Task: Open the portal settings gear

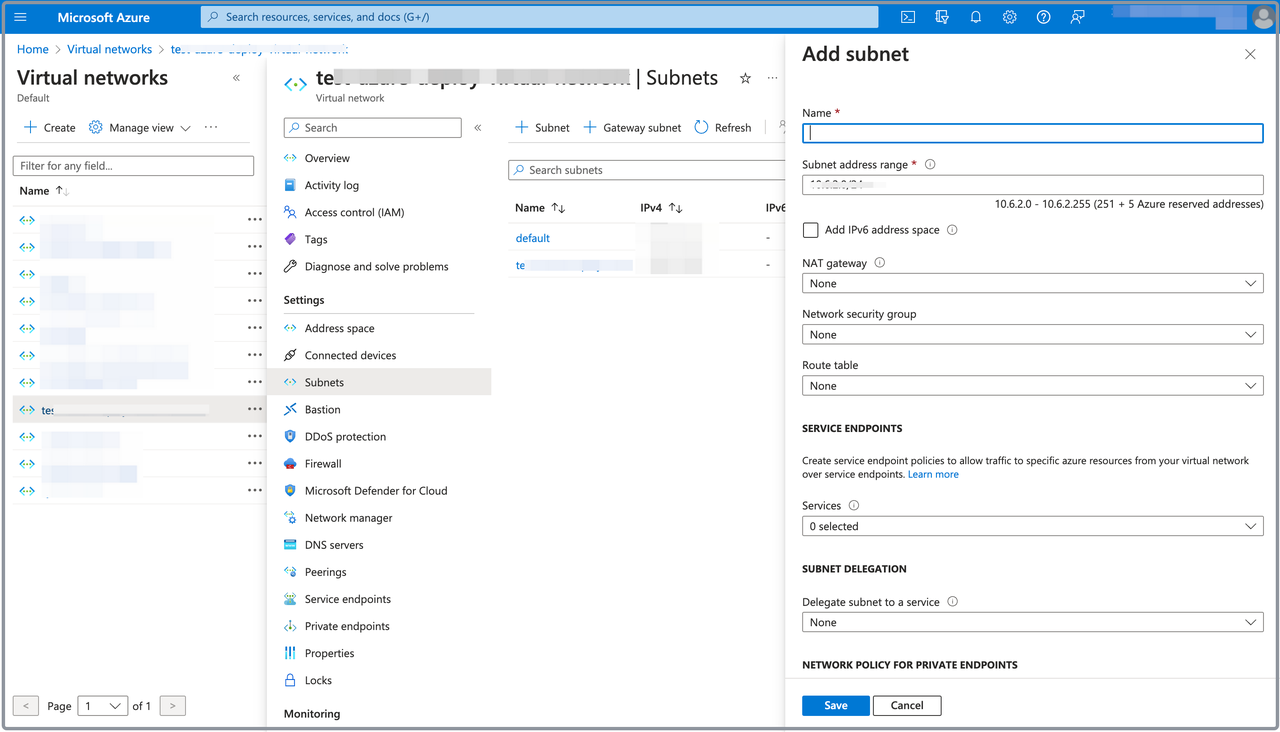Action: 1009,17
